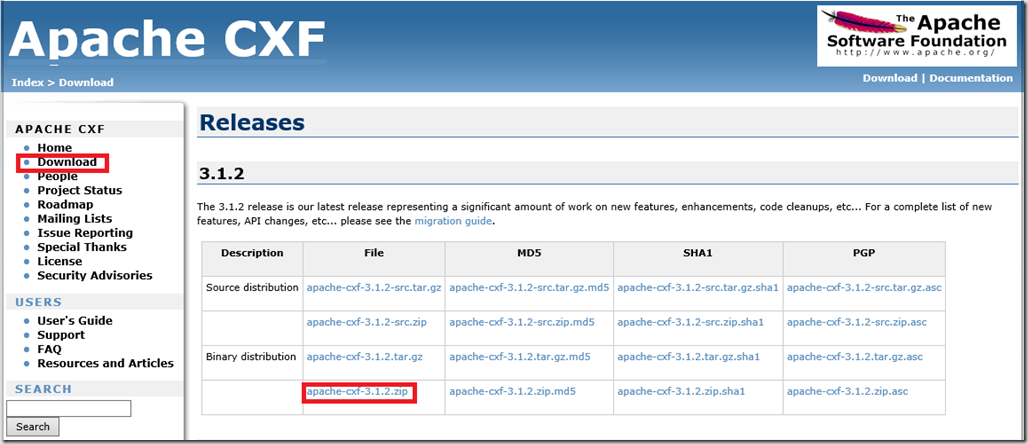Select Download in the sidebar menu
The height and width of the screenshot is (444, 1028).
pos(67,162)
